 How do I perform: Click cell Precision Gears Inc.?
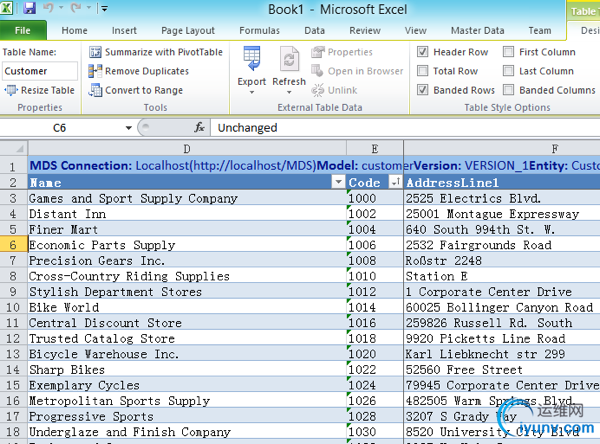pos(187,261)
